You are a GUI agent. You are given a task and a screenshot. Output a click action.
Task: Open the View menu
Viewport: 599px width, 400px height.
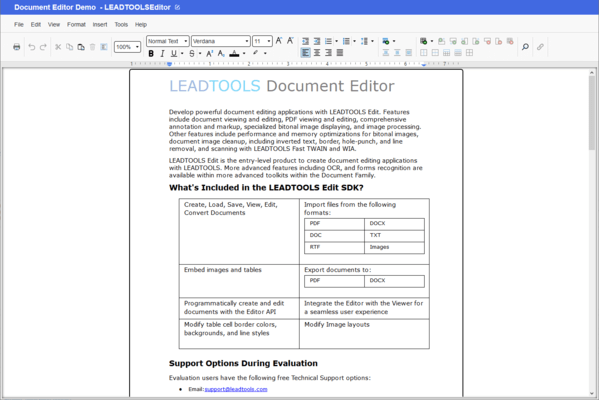[54, 24]
